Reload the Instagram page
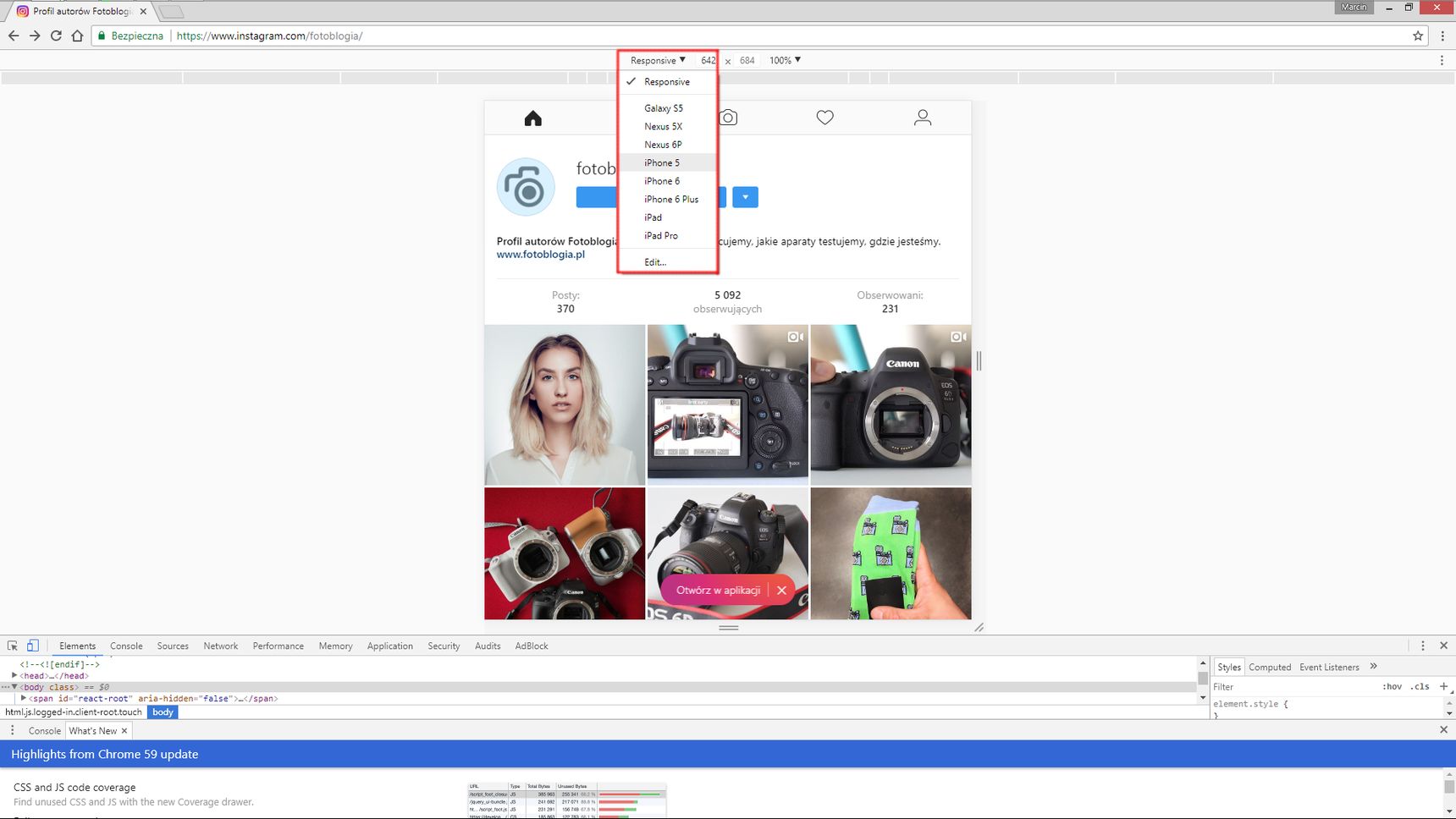 click(56, 36)
